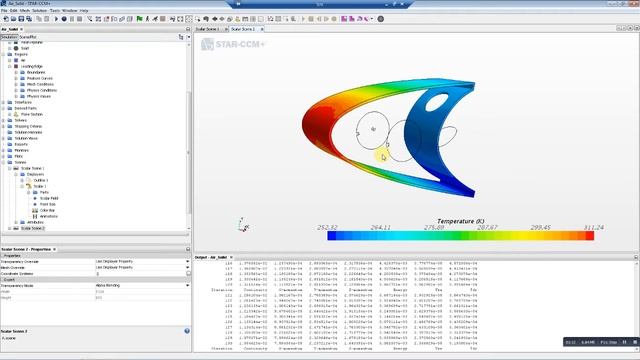Collapse the LeadingEdge region node
Image resolution: width=640 pixels, height=360 pixels.
[x=10, y=66]
